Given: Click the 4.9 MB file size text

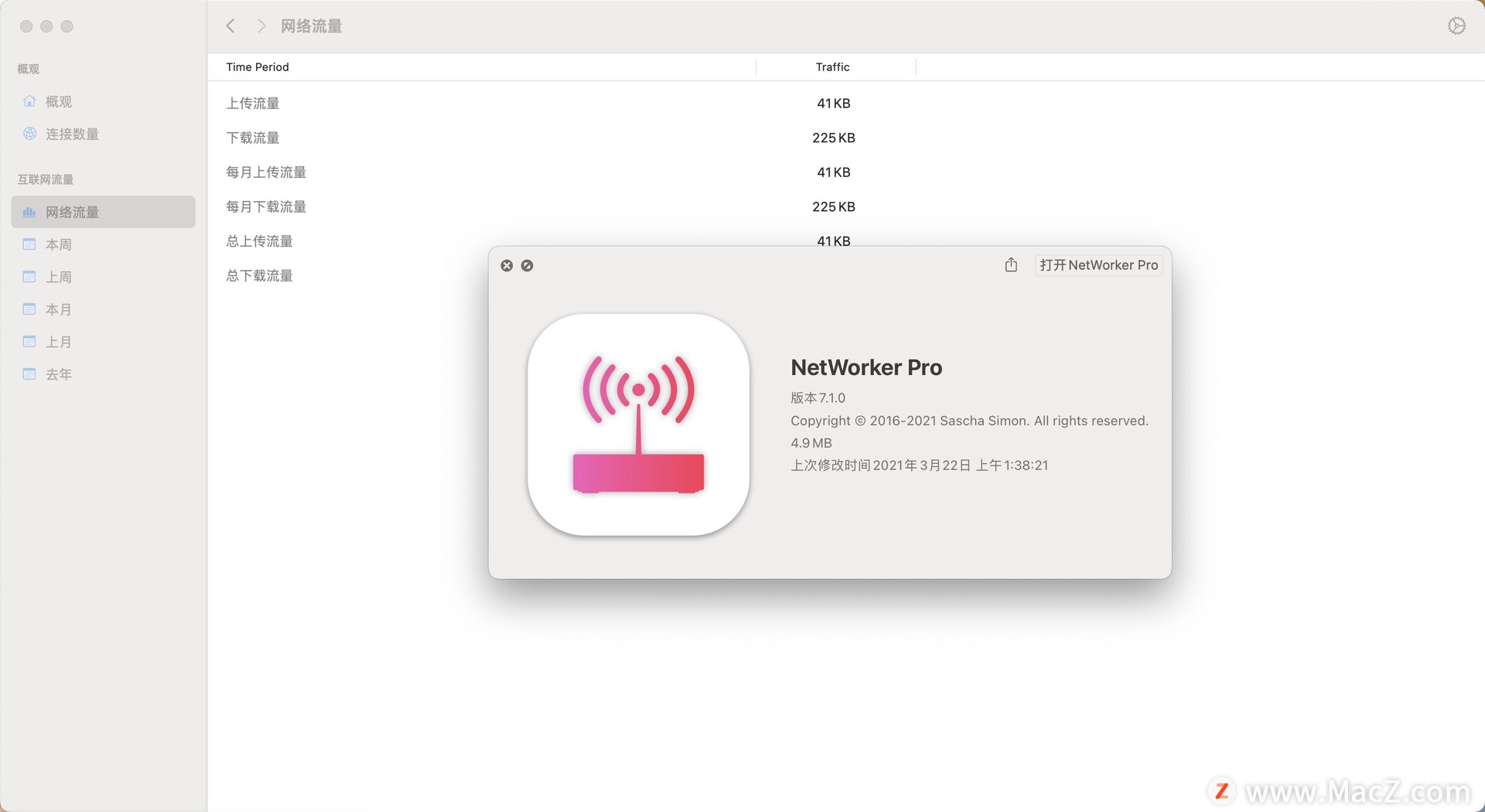Looking at the screenshot, I should [x=811, y=443].
